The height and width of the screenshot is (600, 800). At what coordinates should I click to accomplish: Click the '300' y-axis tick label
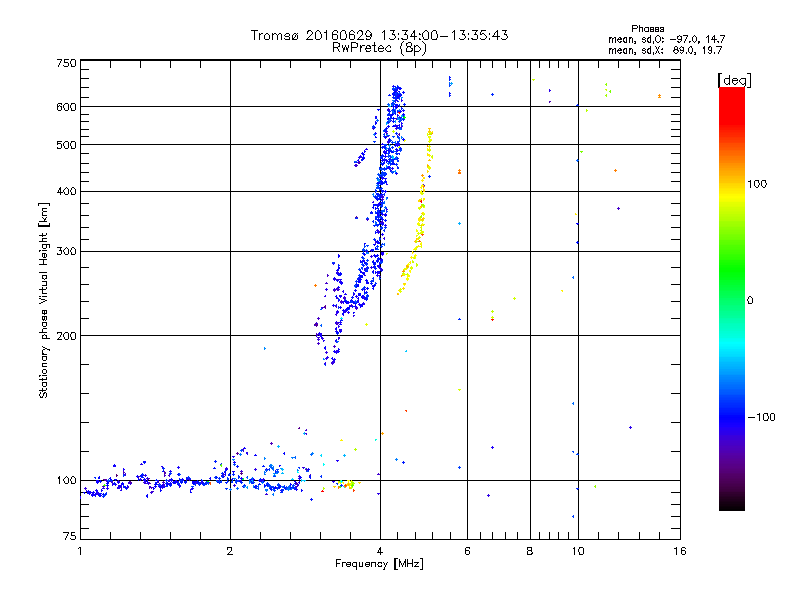pyautogui.click(x=66, y=251)
